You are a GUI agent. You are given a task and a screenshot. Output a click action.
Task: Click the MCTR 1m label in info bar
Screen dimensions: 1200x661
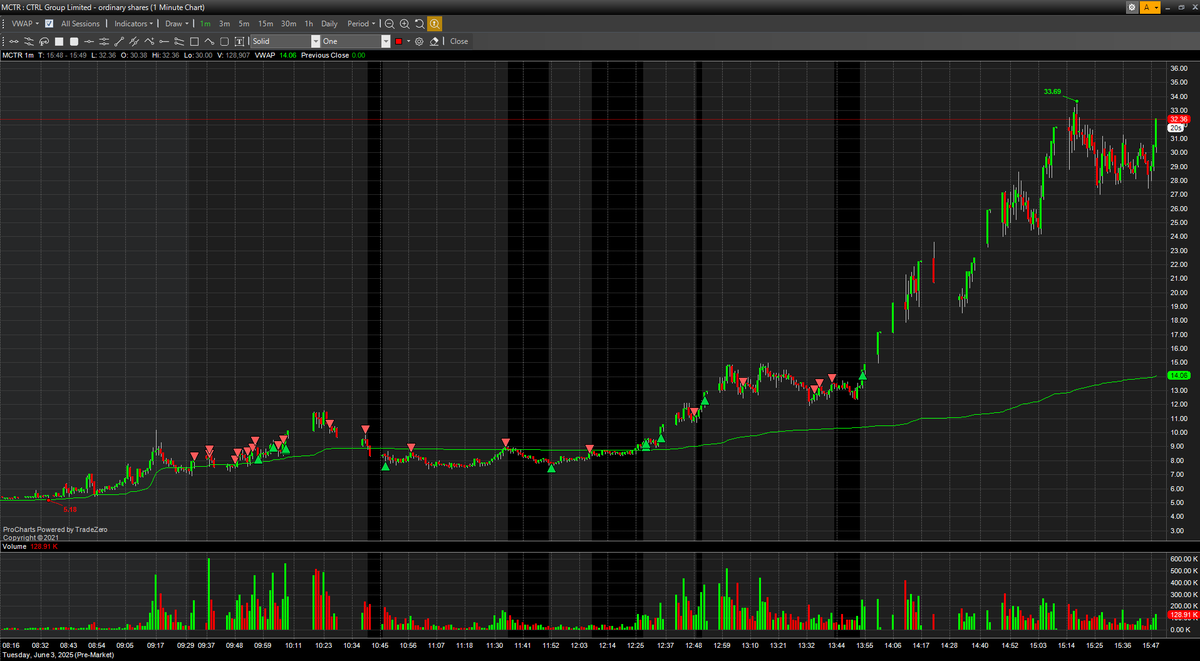[x=18, y=55]
